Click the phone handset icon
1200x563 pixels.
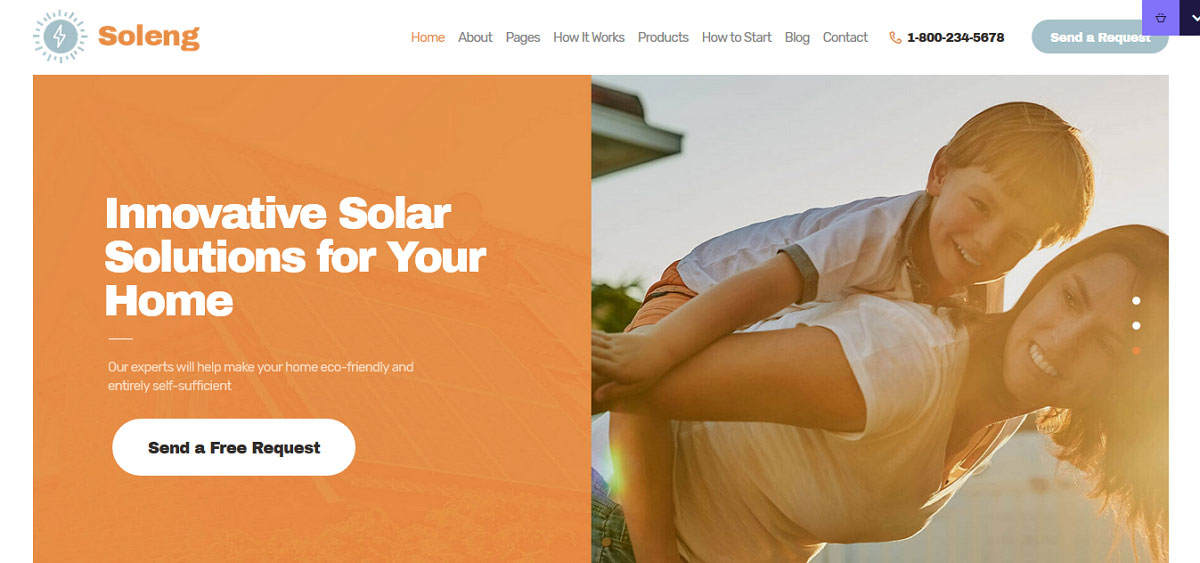pyautogui.click(x=895, y=38)
